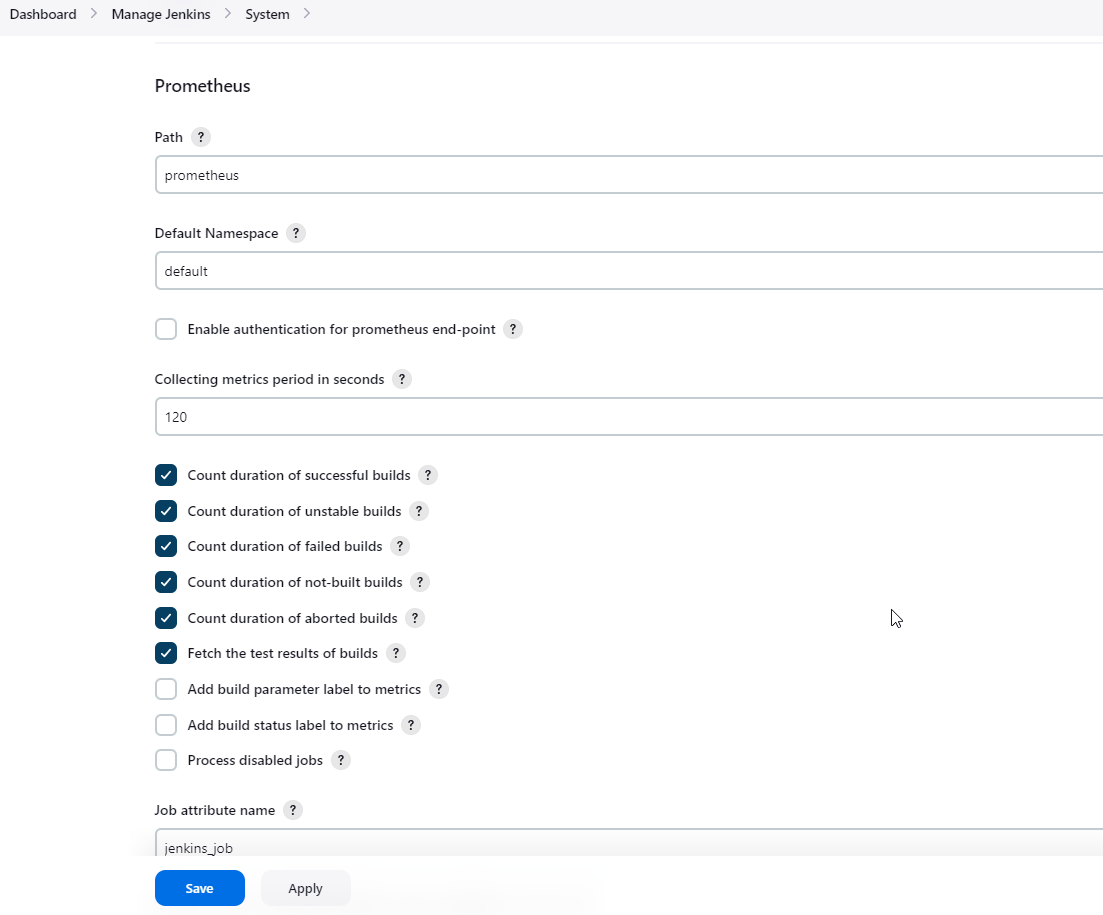Expand chevron after System breadcrumb
The width and height of the screenshot is (1103, 915).
pos(306,14)
